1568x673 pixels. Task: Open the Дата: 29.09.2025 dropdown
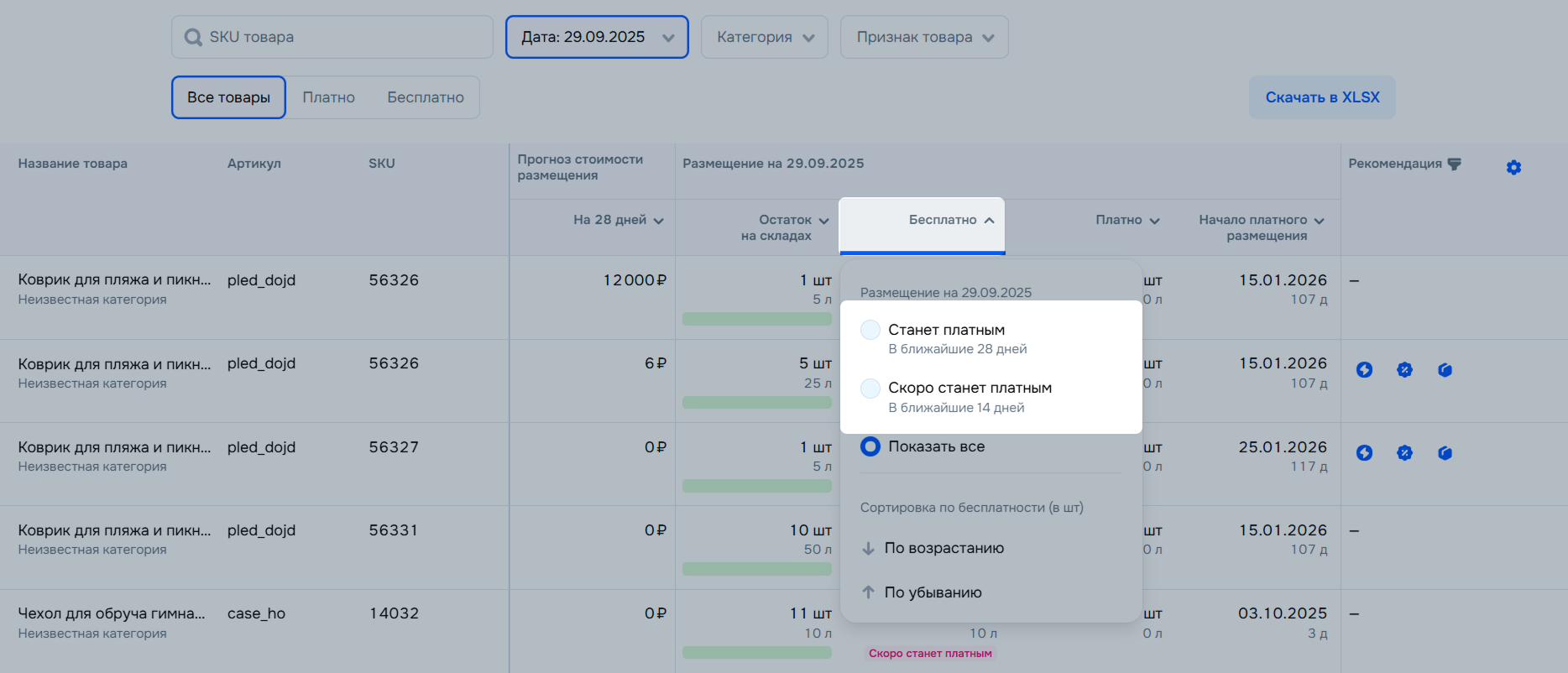tap(597, 37)
